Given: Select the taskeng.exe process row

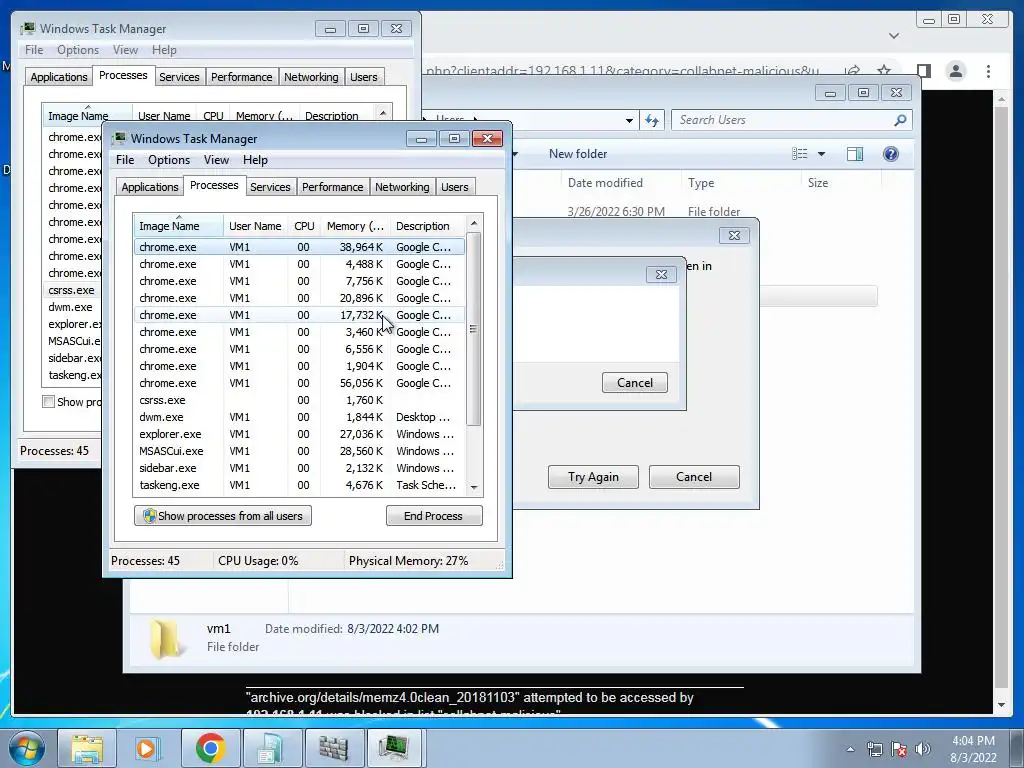Looking at the screenshot, I should [x=299, y=485].
